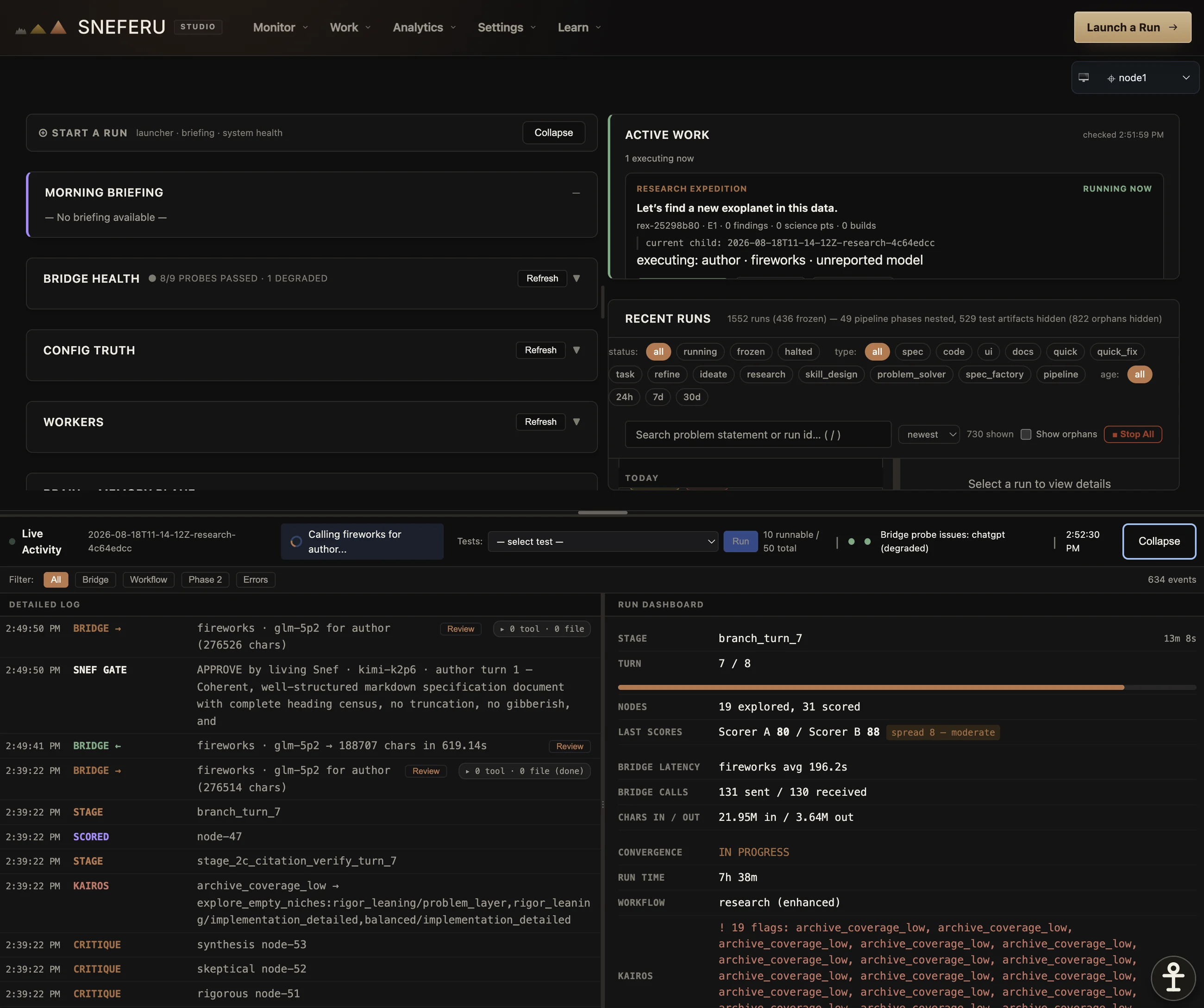Click the Launch a Run button
The image size is (1204, 1008).
1132,27
